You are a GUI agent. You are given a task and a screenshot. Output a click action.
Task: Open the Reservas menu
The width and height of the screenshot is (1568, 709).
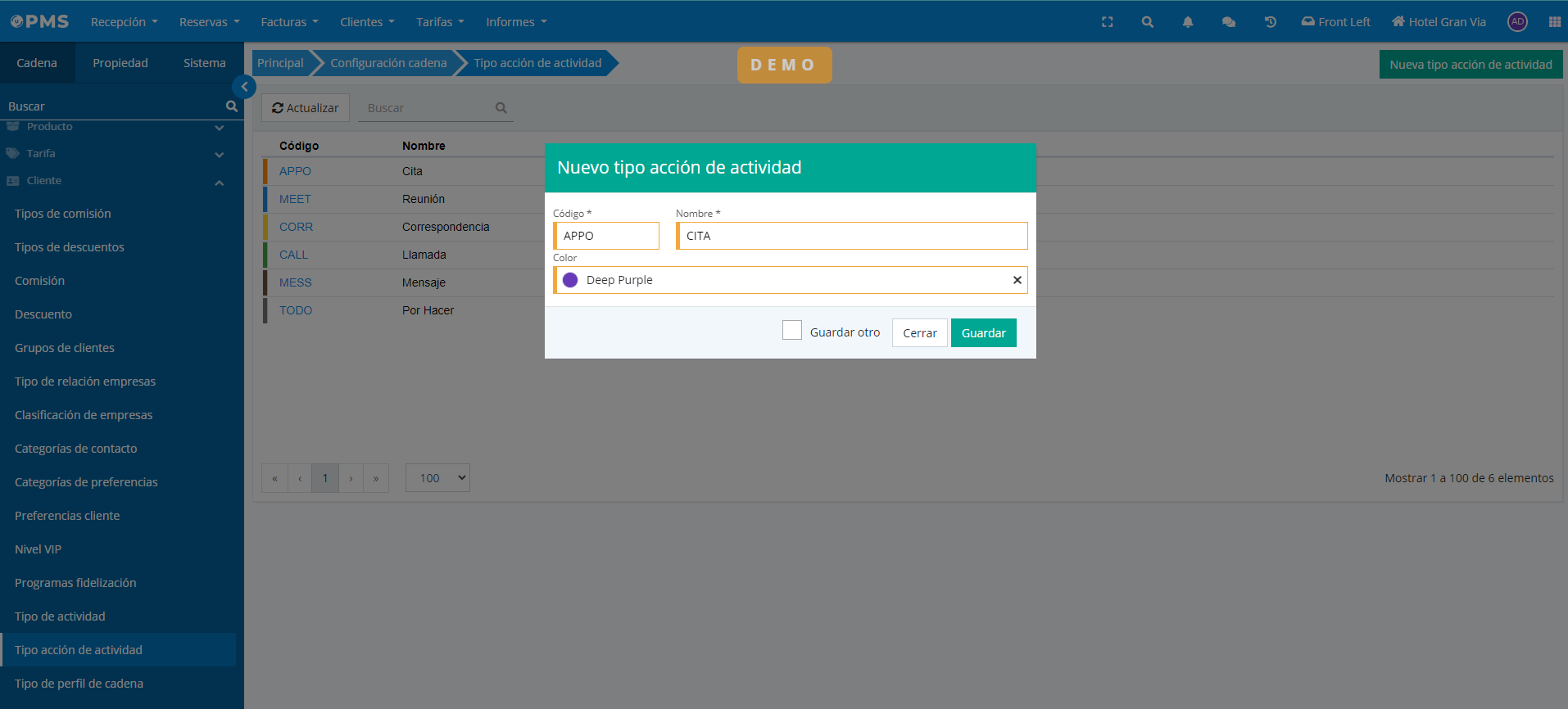209,22
